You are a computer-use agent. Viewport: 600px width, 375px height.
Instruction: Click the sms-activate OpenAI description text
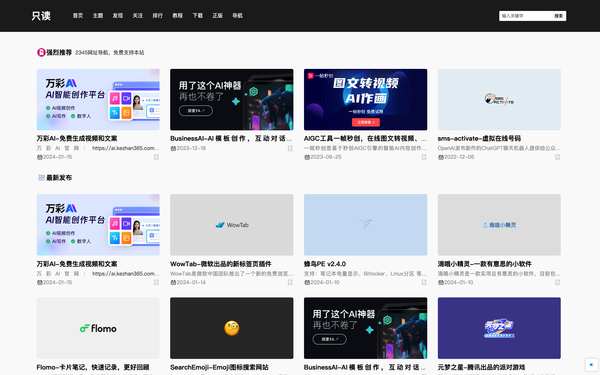click(499, 148)
